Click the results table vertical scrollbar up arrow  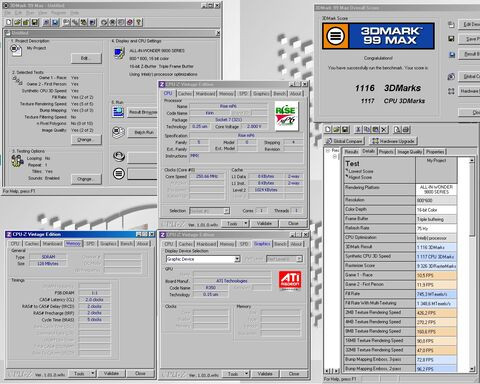click(x=472, y=161)
